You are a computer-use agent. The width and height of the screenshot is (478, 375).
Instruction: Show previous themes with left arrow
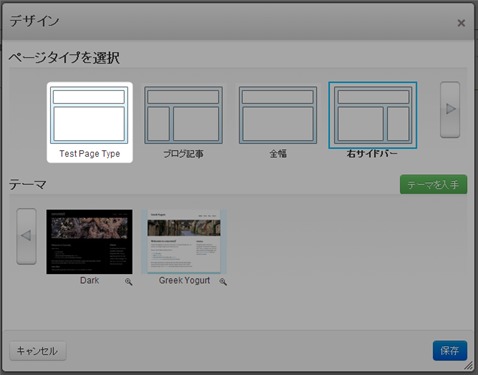pyautogui.click(x=26, y=236)
